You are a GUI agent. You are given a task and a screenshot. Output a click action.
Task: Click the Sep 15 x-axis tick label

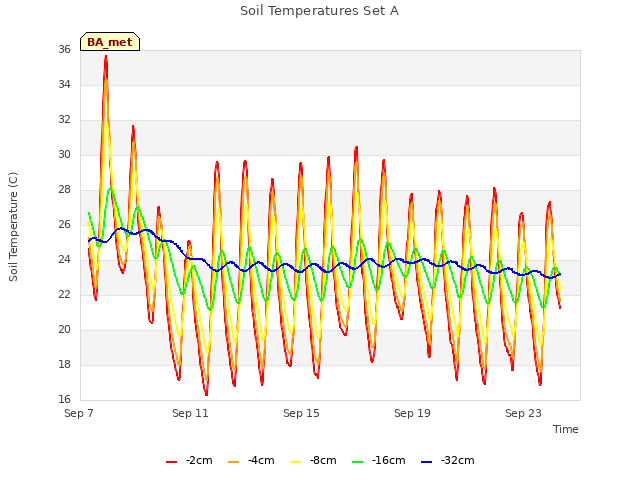301,413
